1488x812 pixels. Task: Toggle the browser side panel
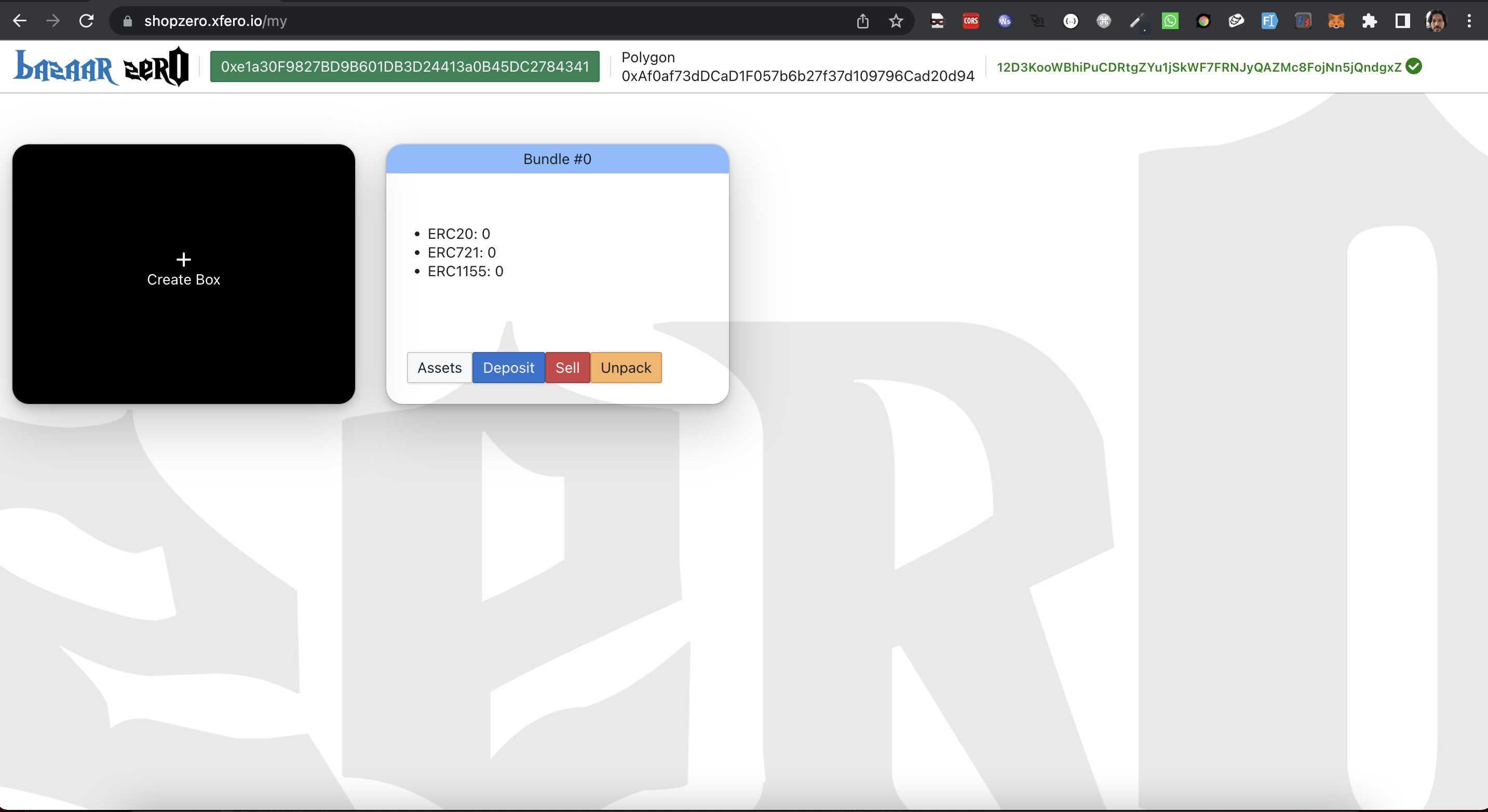click(1402, 21)
